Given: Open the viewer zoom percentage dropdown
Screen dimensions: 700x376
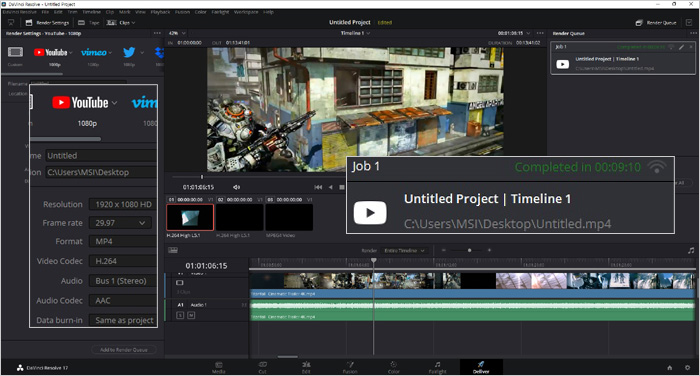Looking at the screenshot, I should click(x=177, y=33).
